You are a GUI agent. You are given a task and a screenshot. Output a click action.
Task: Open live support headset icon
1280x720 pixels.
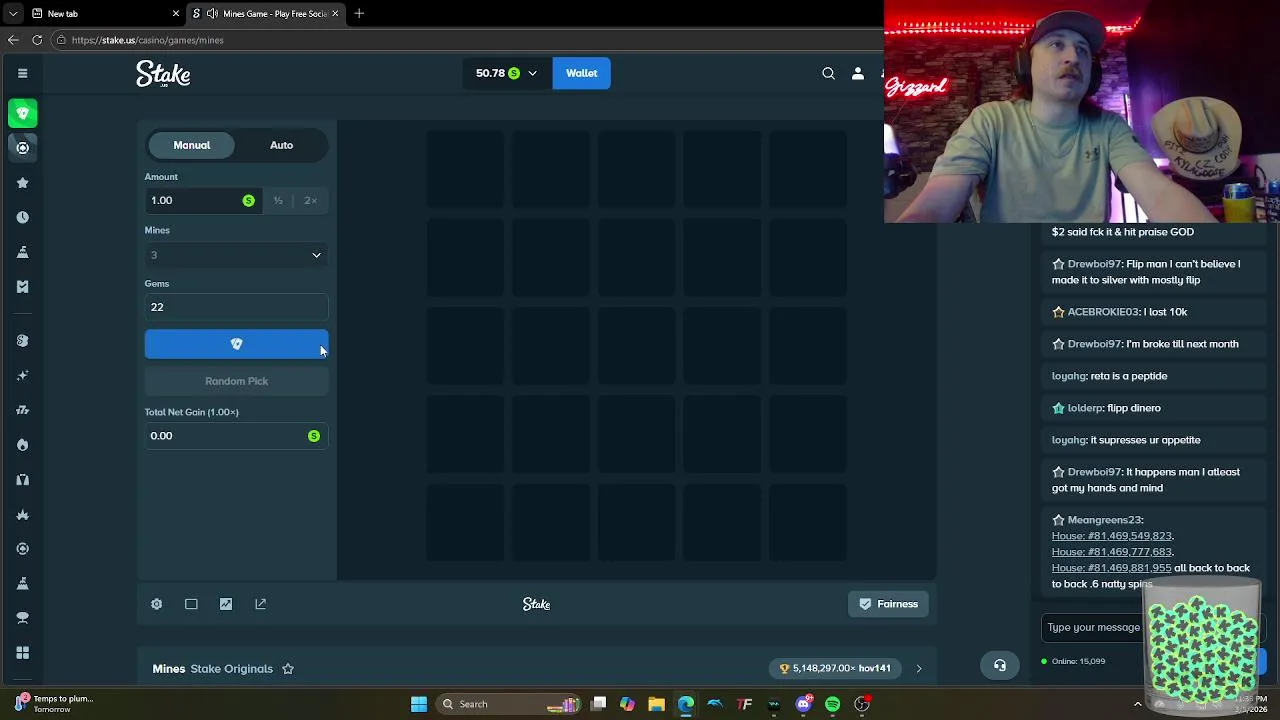pos(1000,665)
